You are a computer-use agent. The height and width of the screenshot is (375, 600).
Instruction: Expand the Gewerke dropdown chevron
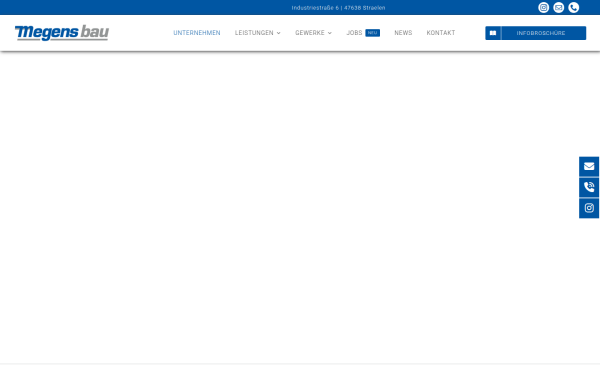329,33
